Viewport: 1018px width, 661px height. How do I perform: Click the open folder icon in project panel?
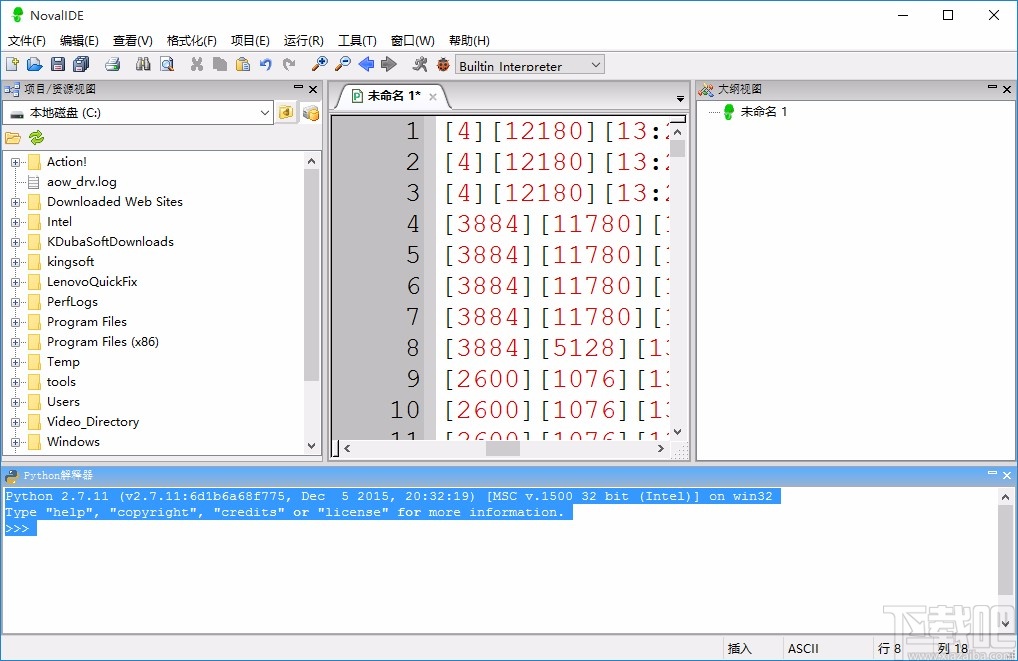click(x=13, y=138)
